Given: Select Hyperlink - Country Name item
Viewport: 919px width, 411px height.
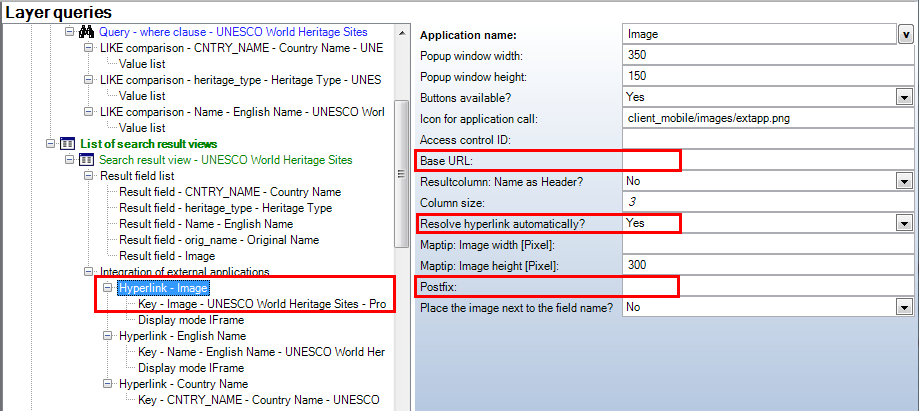Looking at the screenshot, I should click(x=183, y=384).
